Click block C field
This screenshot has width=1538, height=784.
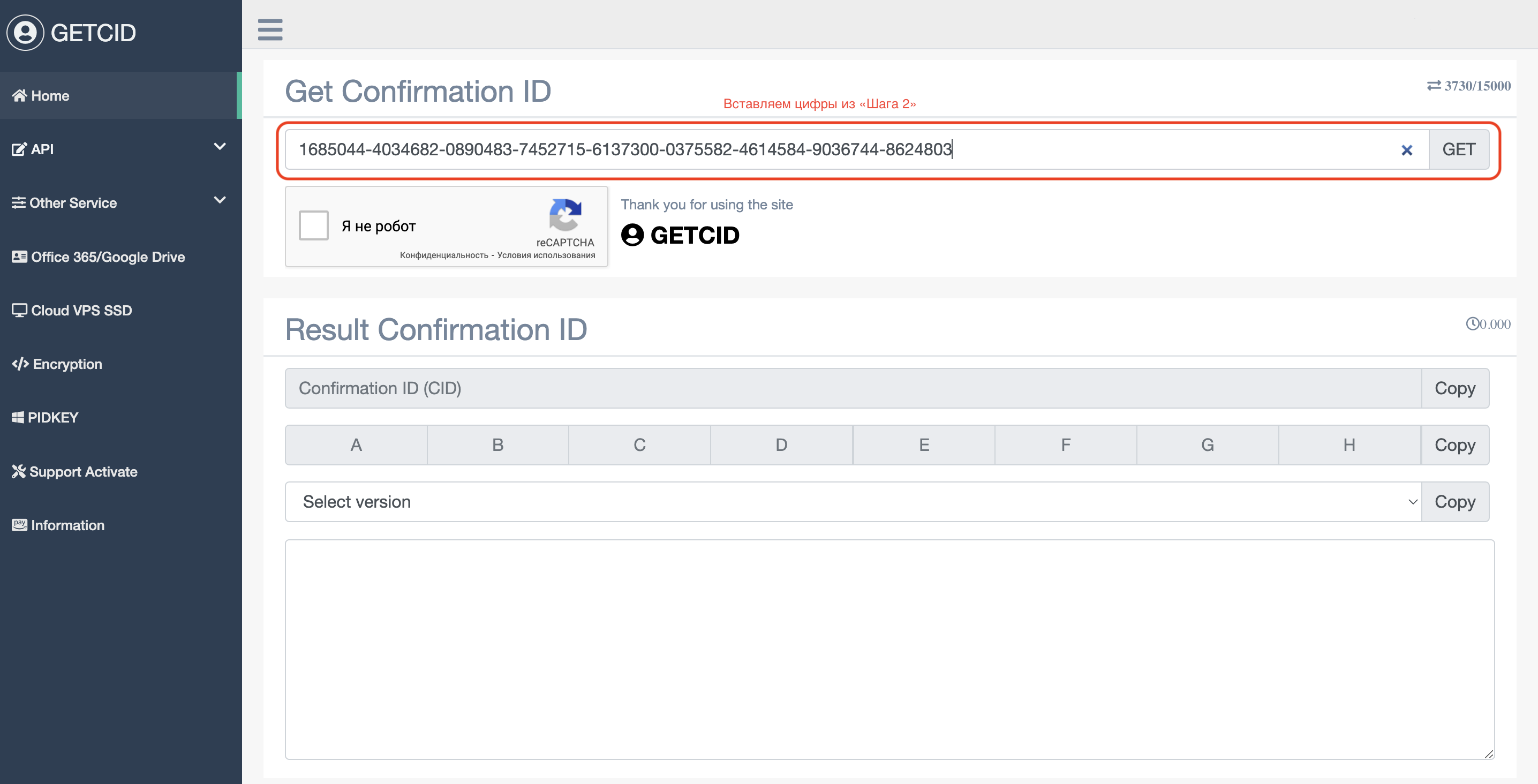coord(639,445)
